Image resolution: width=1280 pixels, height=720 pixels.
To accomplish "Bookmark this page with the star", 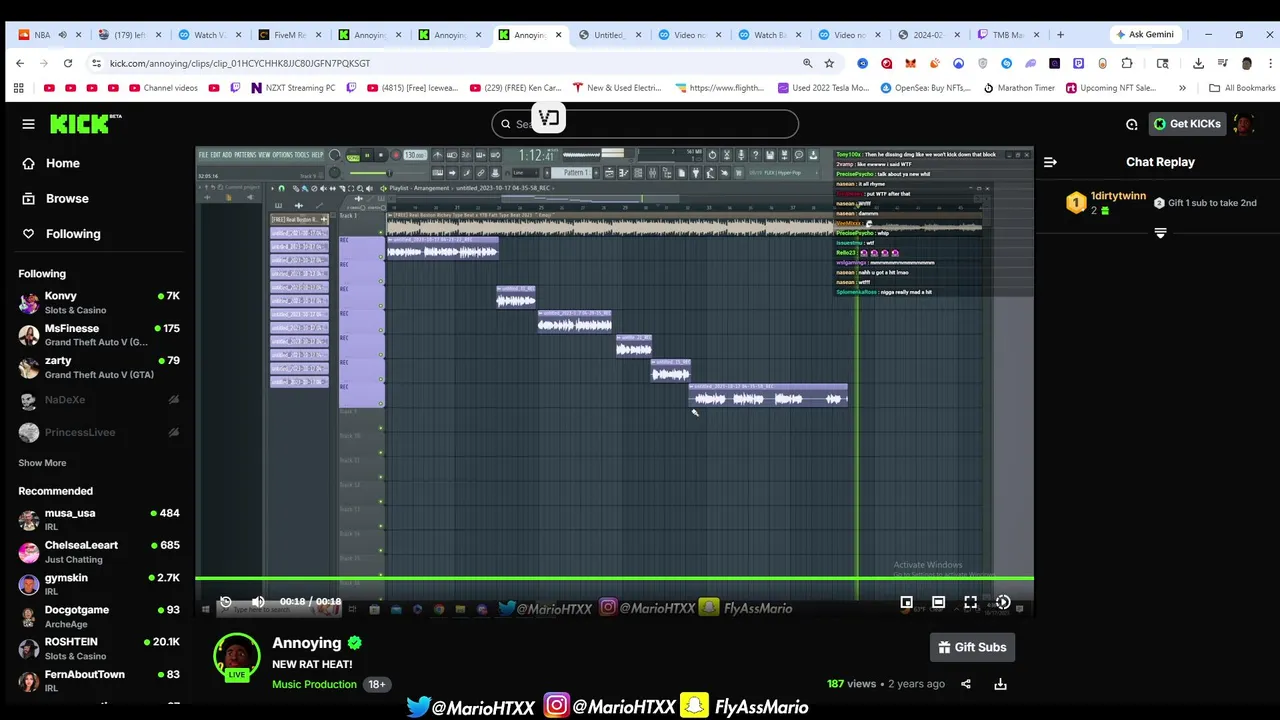I will coord(829,63).
